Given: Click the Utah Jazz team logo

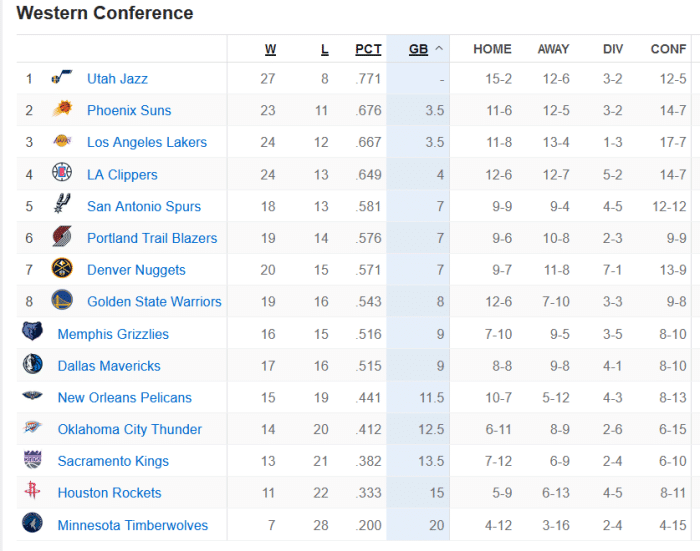Looking at the screenshot, I should click(x=62, y=78).
